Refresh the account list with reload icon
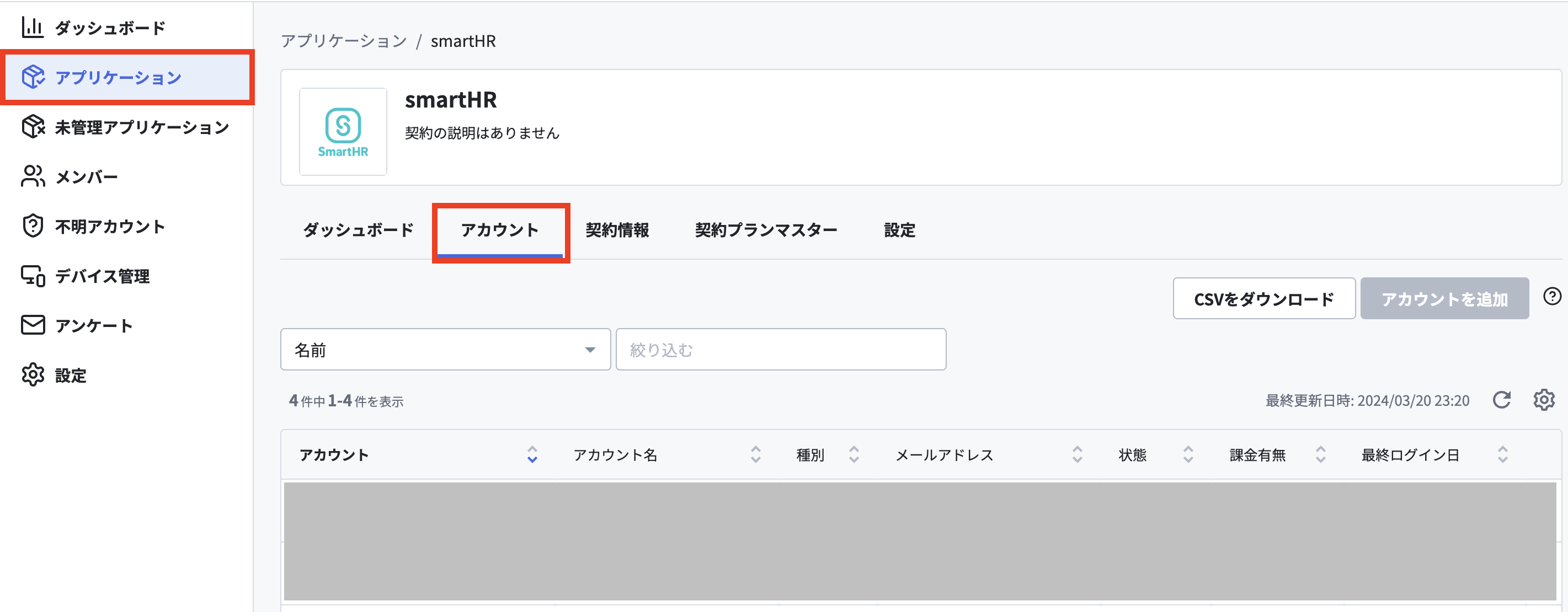Image resolution: width=1568 pixels, height=612 pixels. click(1502, 400)
